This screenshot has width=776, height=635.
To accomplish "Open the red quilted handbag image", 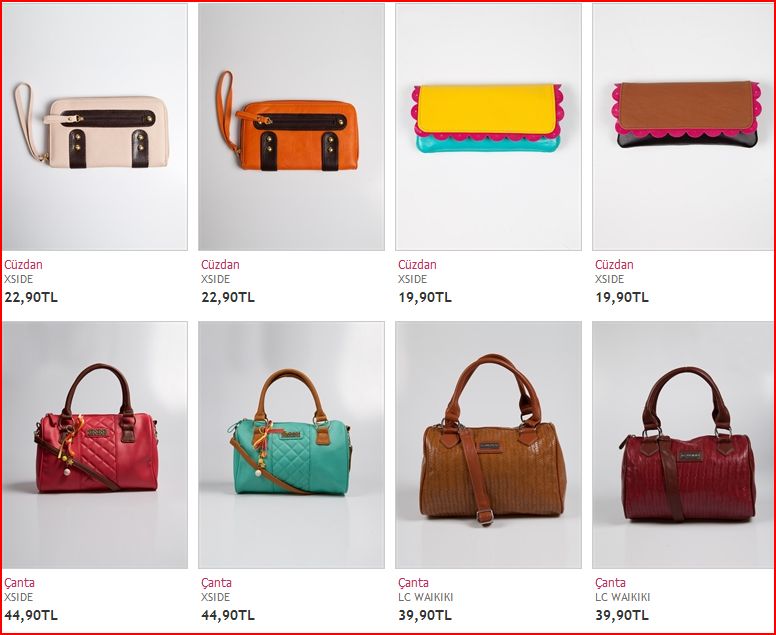I will [x=95, y=445].
